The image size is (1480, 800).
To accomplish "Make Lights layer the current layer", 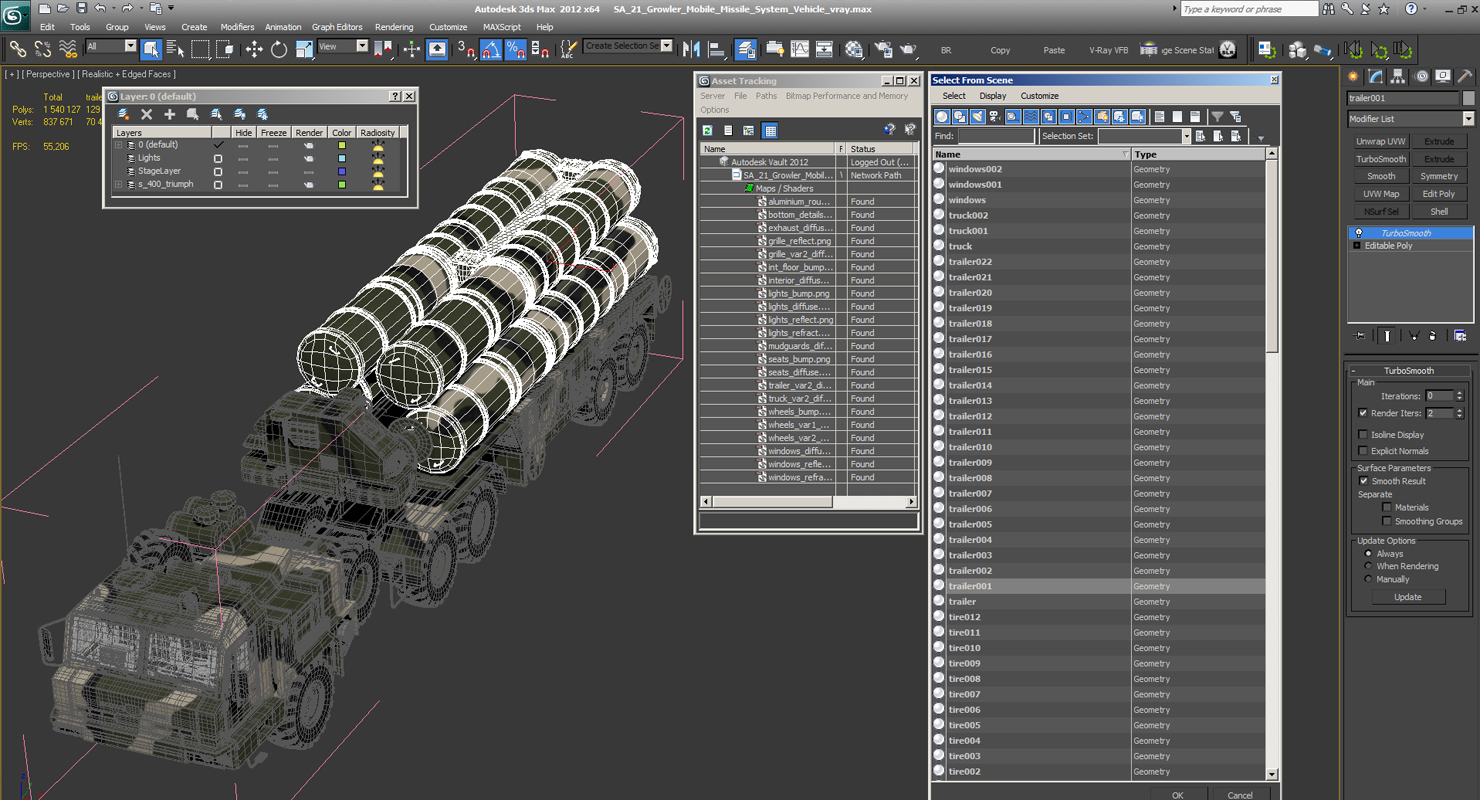I will point(218,158).
